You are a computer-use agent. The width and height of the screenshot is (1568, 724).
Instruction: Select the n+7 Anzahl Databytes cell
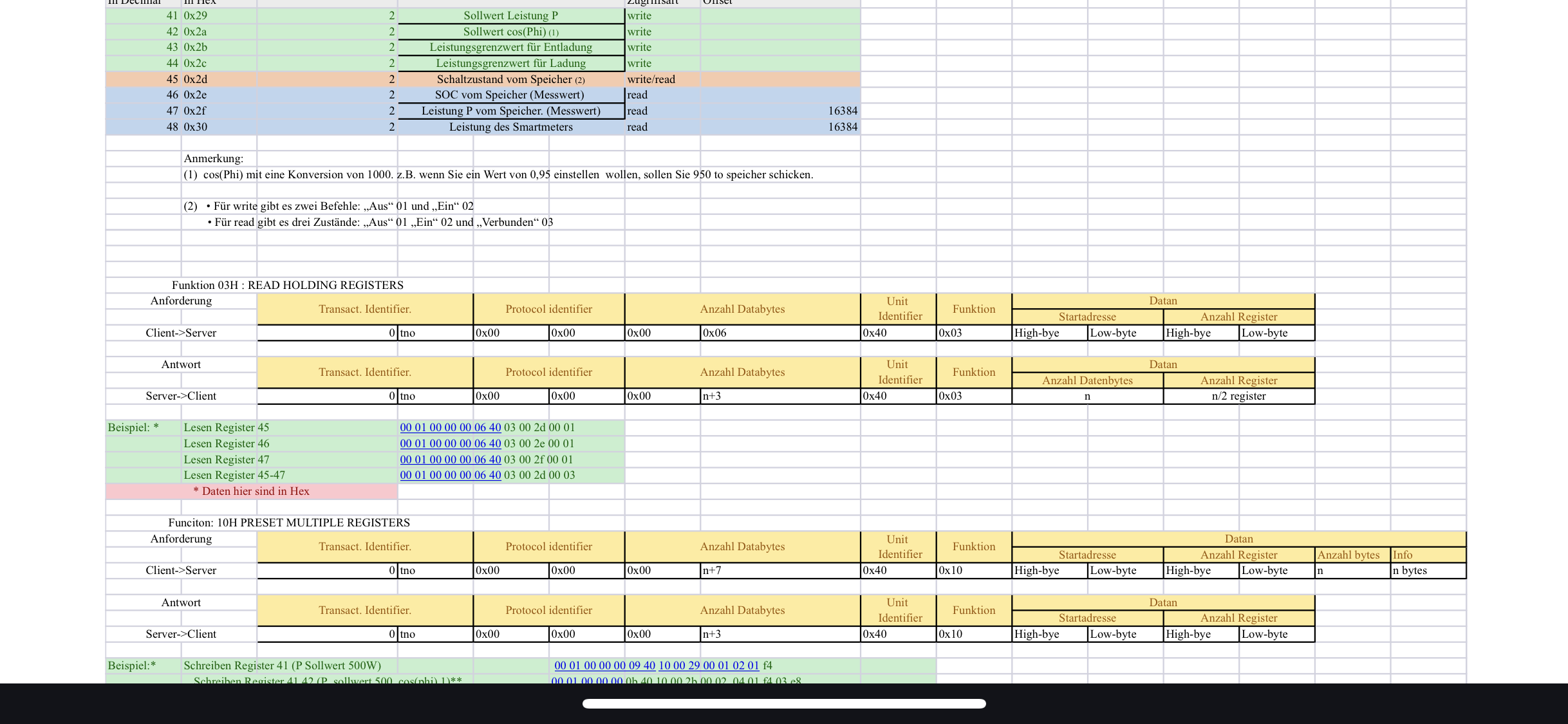(x=780, y=570)
